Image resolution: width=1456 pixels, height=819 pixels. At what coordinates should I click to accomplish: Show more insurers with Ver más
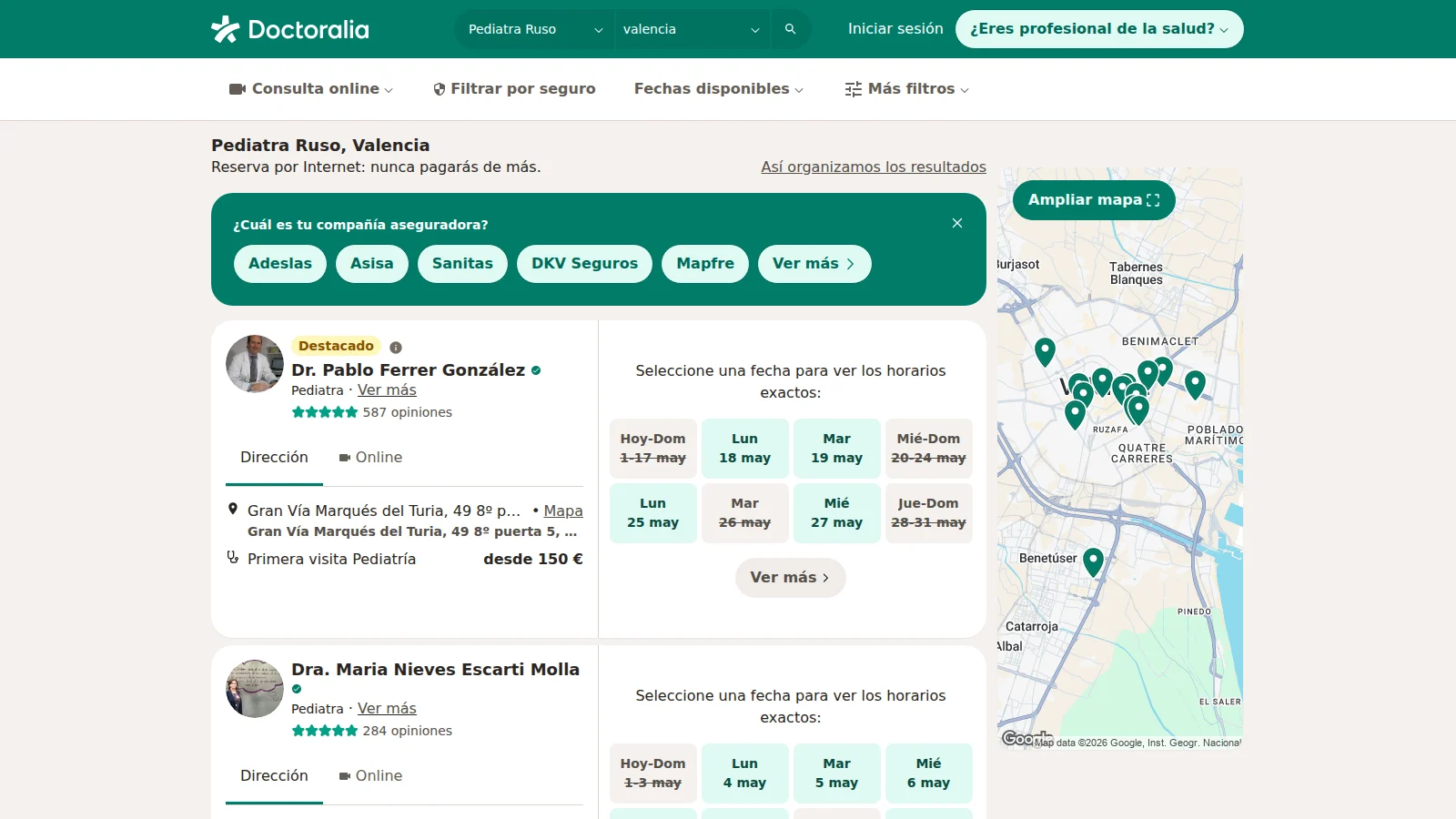click(x=814, y=264)
